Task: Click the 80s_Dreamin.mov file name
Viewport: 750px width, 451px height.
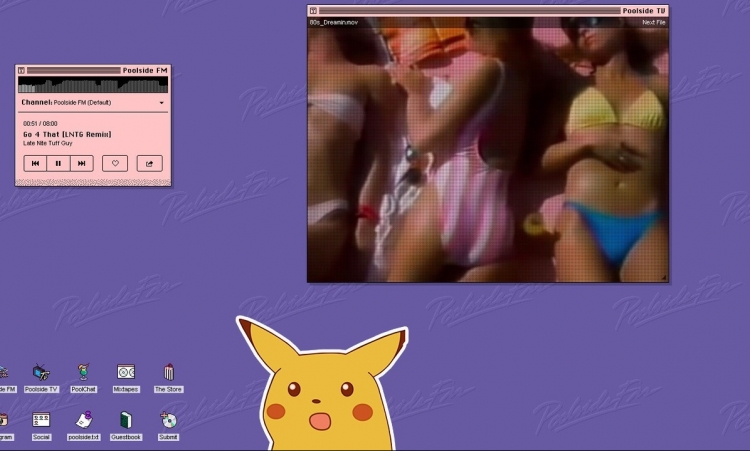Action: click(x=334, y=22)
